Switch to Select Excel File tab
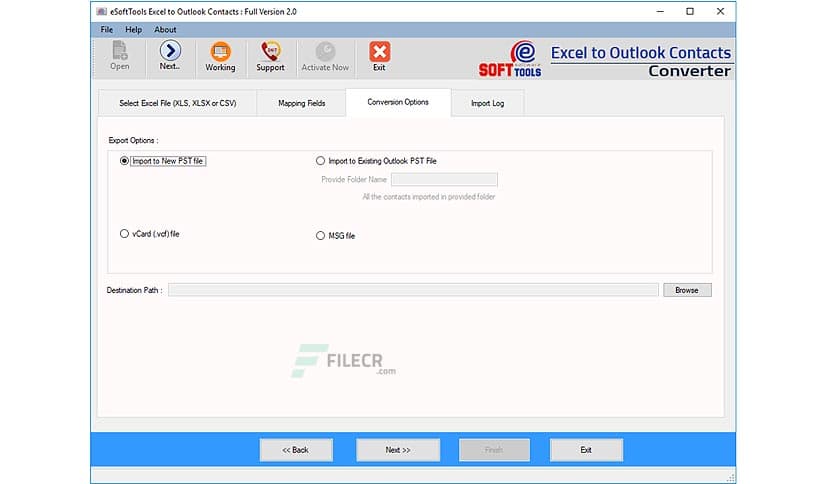This screenshot has height=484, width=836. [x=178, y=103]
